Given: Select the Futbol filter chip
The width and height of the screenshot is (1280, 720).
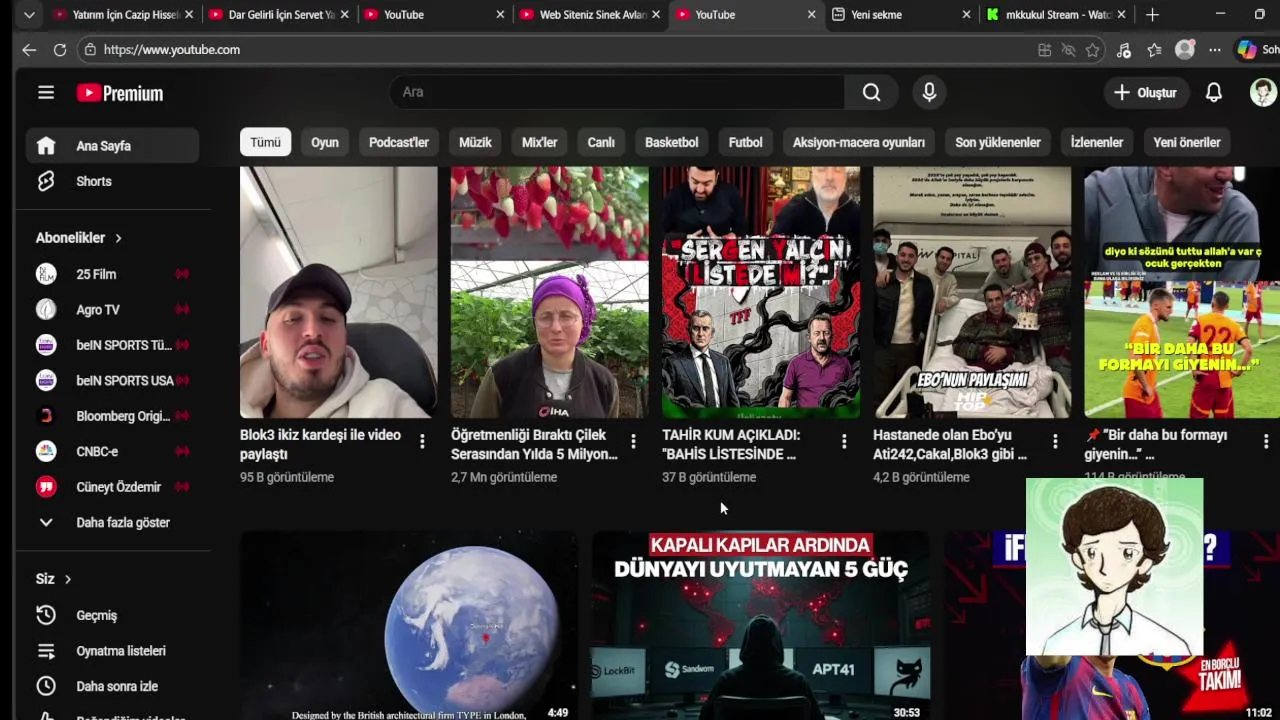Looking at the screenshot, I should [x=745, y=142].
